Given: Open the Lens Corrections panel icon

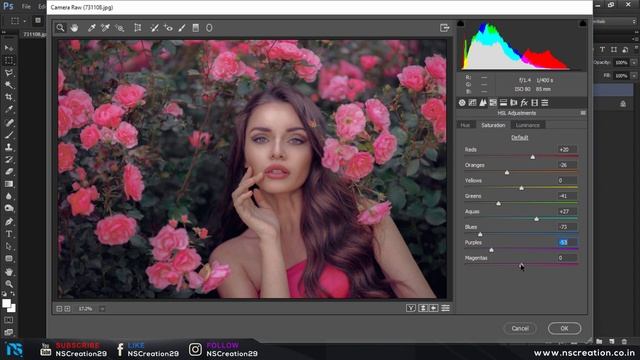Looking at the screenshot, I should 514,103.
